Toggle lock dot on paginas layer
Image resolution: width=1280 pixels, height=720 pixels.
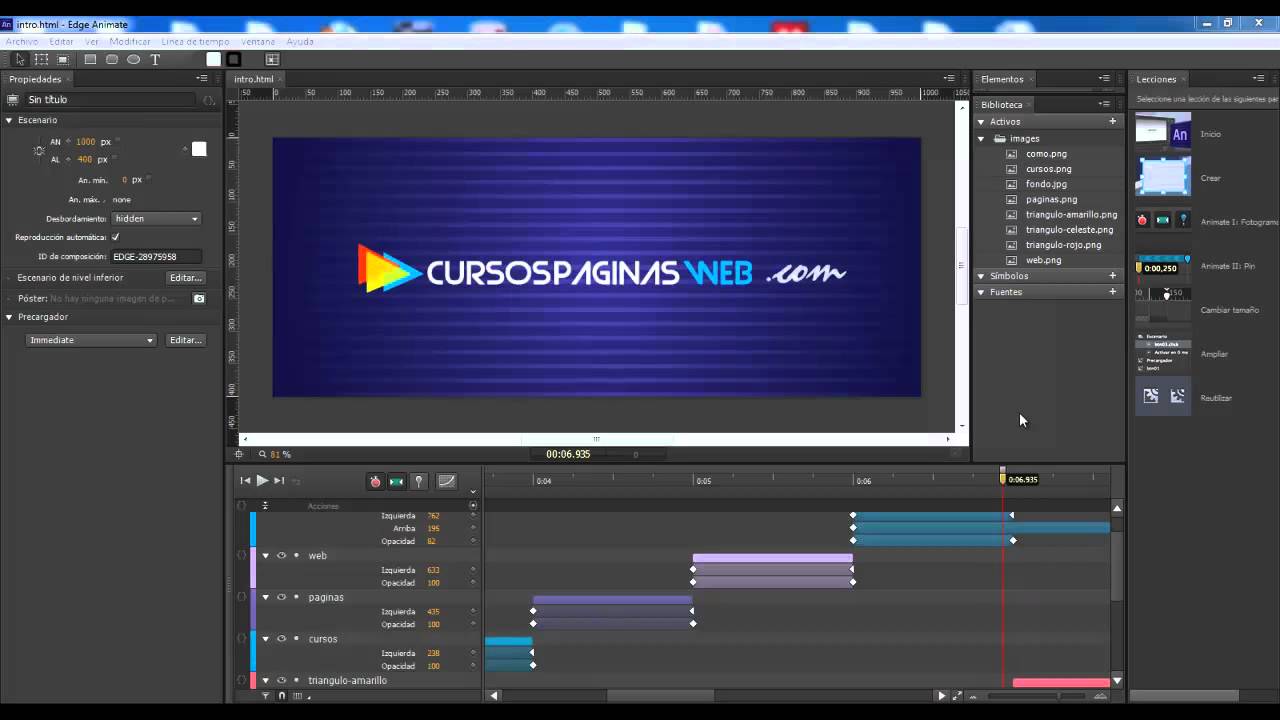(296, 597)
